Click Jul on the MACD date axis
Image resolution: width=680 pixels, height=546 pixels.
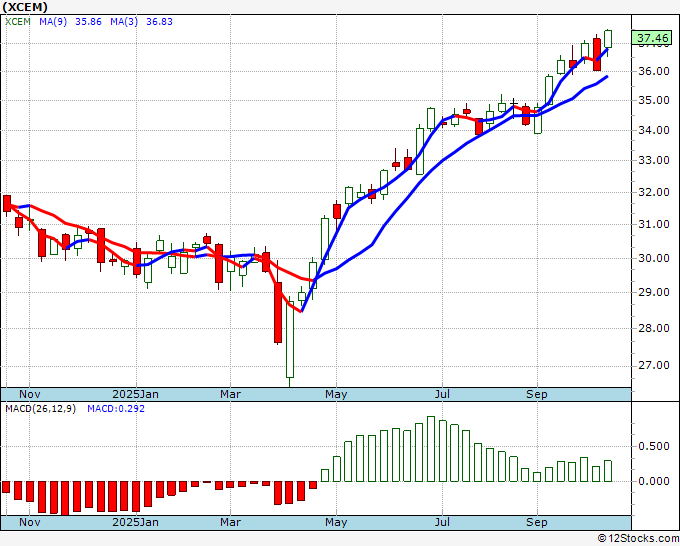pos(442,522)
